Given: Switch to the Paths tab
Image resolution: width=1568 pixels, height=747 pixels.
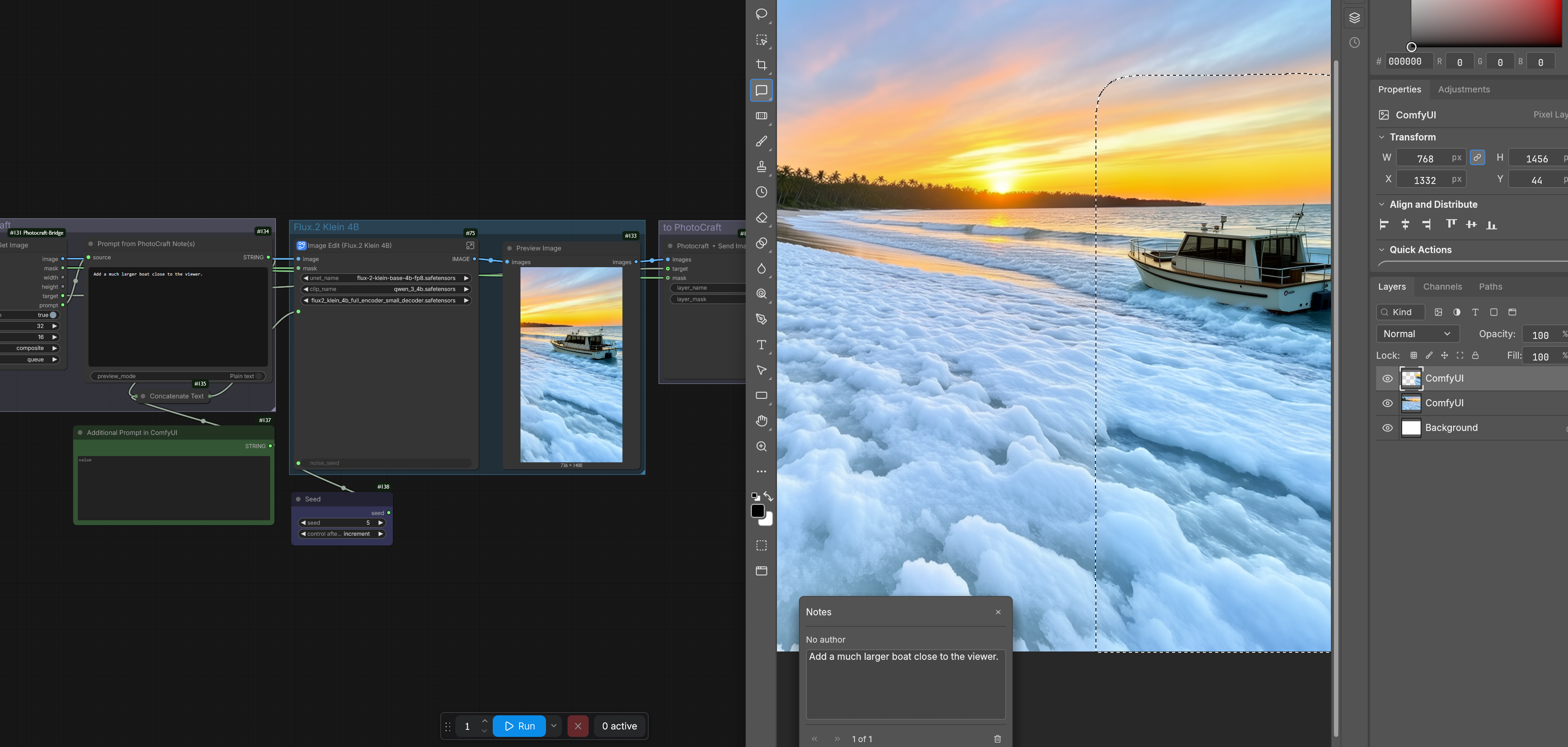Looking at the screenshot, I should tap(1490, 287).
